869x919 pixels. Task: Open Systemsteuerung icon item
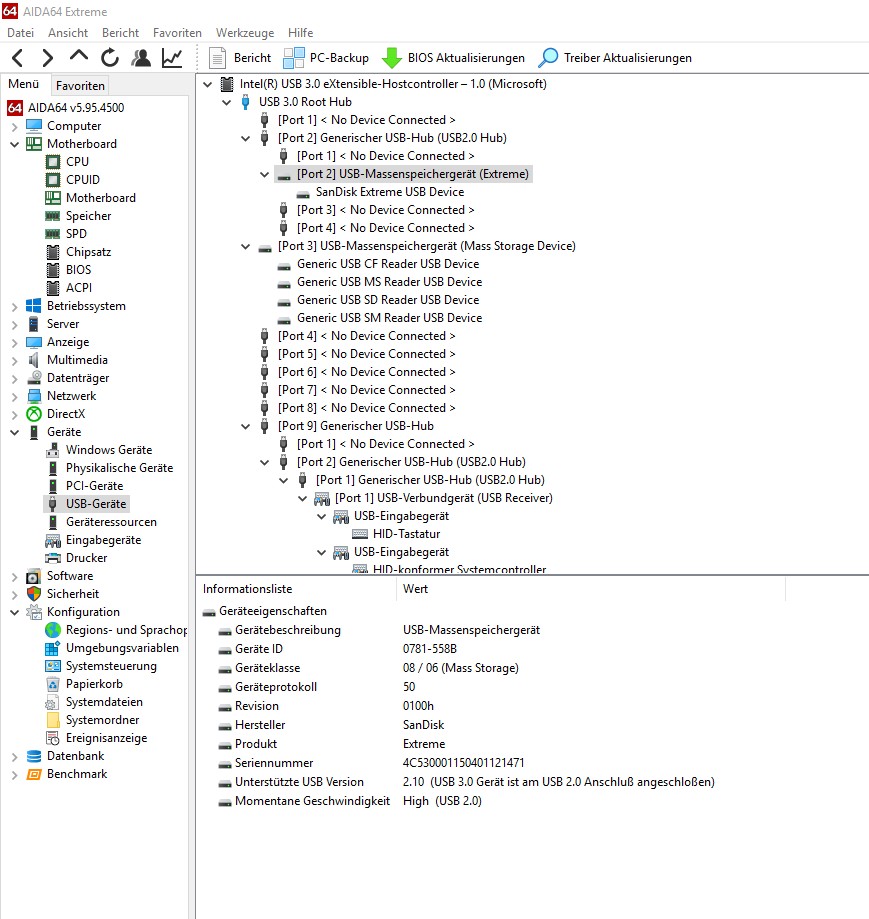click(x=53, y=666)
